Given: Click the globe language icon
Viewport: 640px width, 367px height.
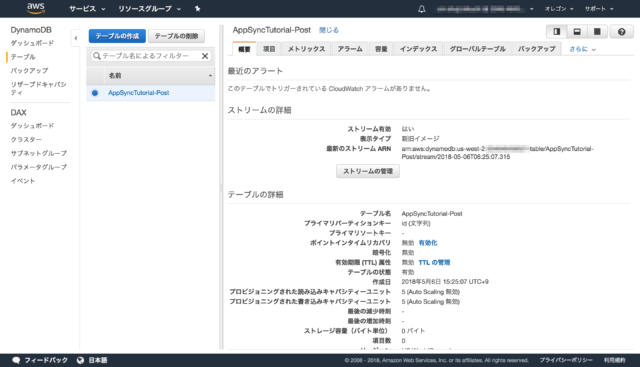Looking at the screenshot, I should [80, 360].
